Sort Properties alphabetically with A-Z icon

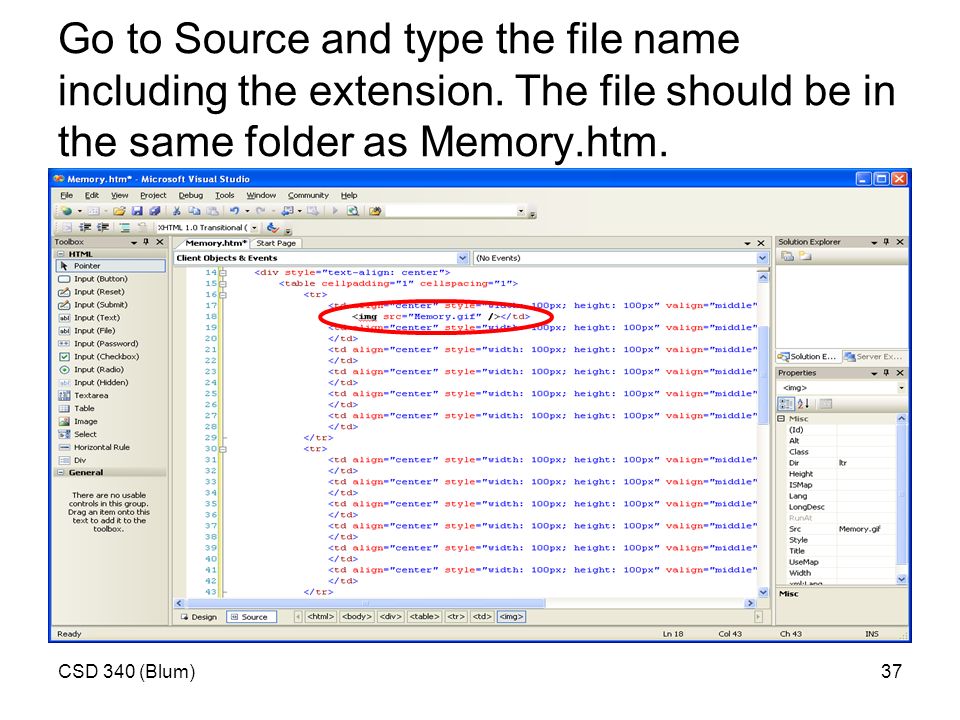[x=803, y=403]
